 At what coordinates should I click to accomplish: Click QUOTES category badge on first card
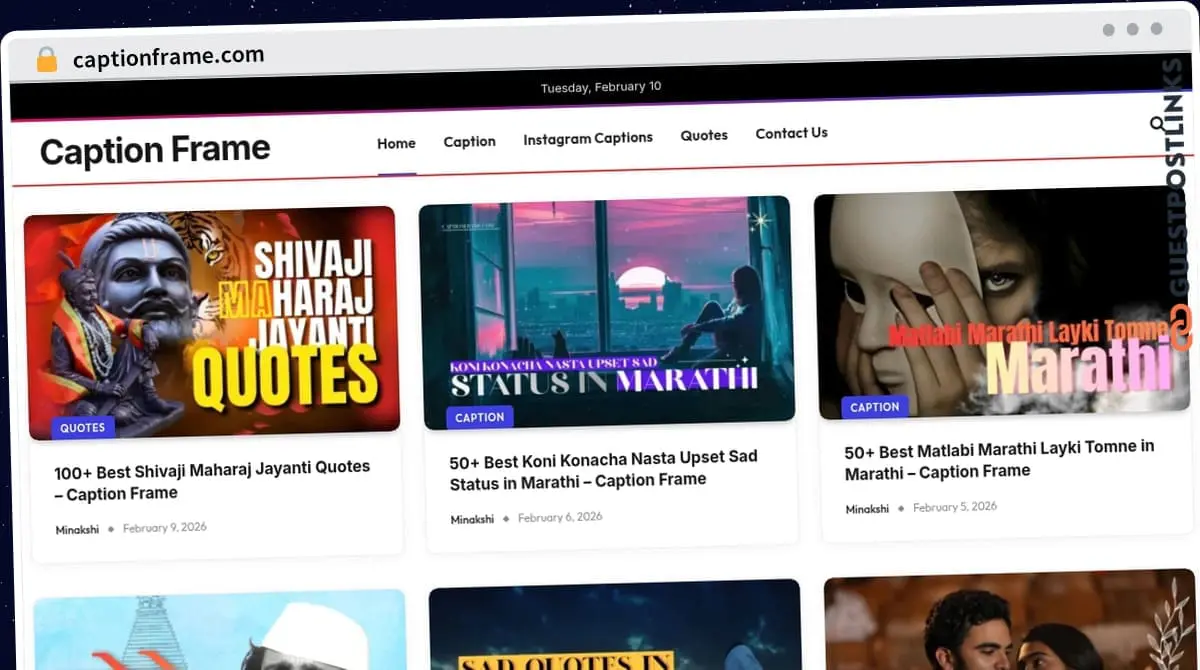(83, 427)
